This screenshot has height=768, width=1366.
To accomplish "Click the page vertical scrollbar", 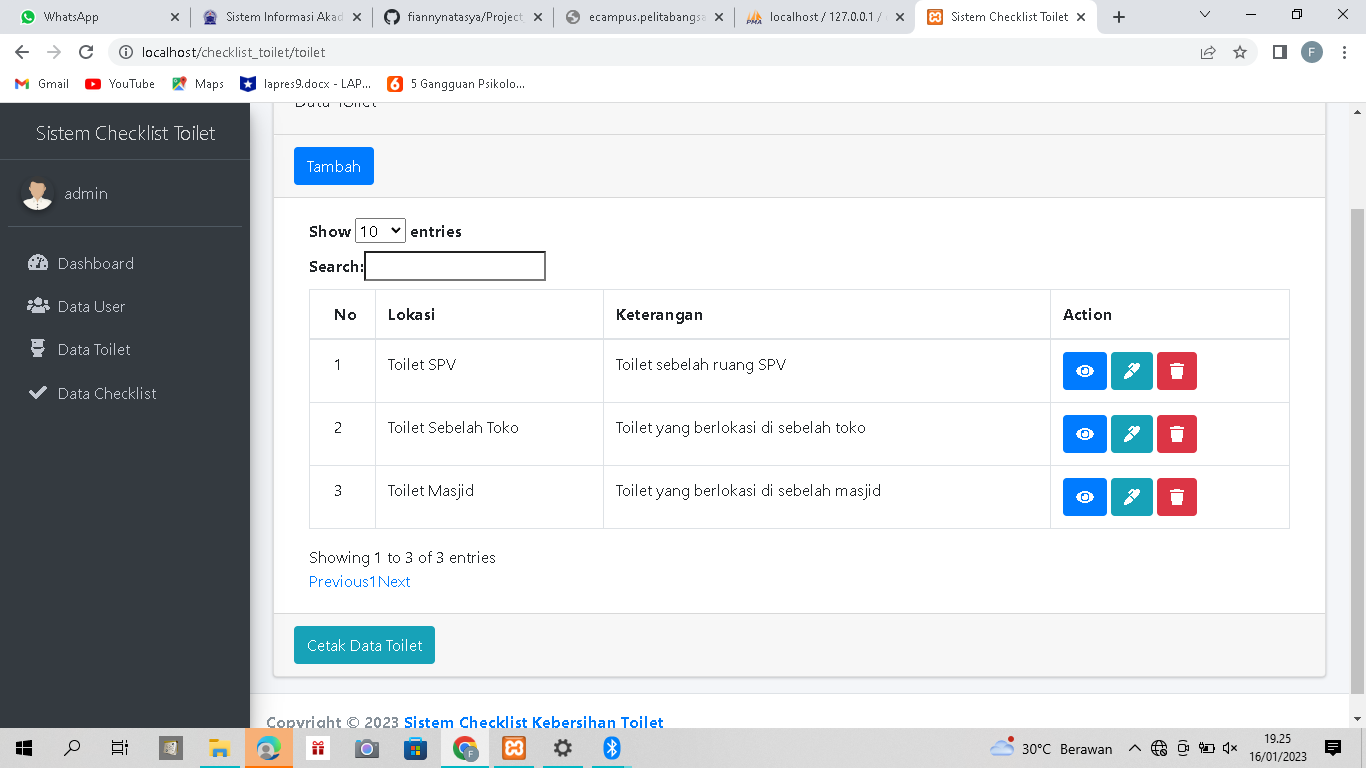I will coord(1357,450).
